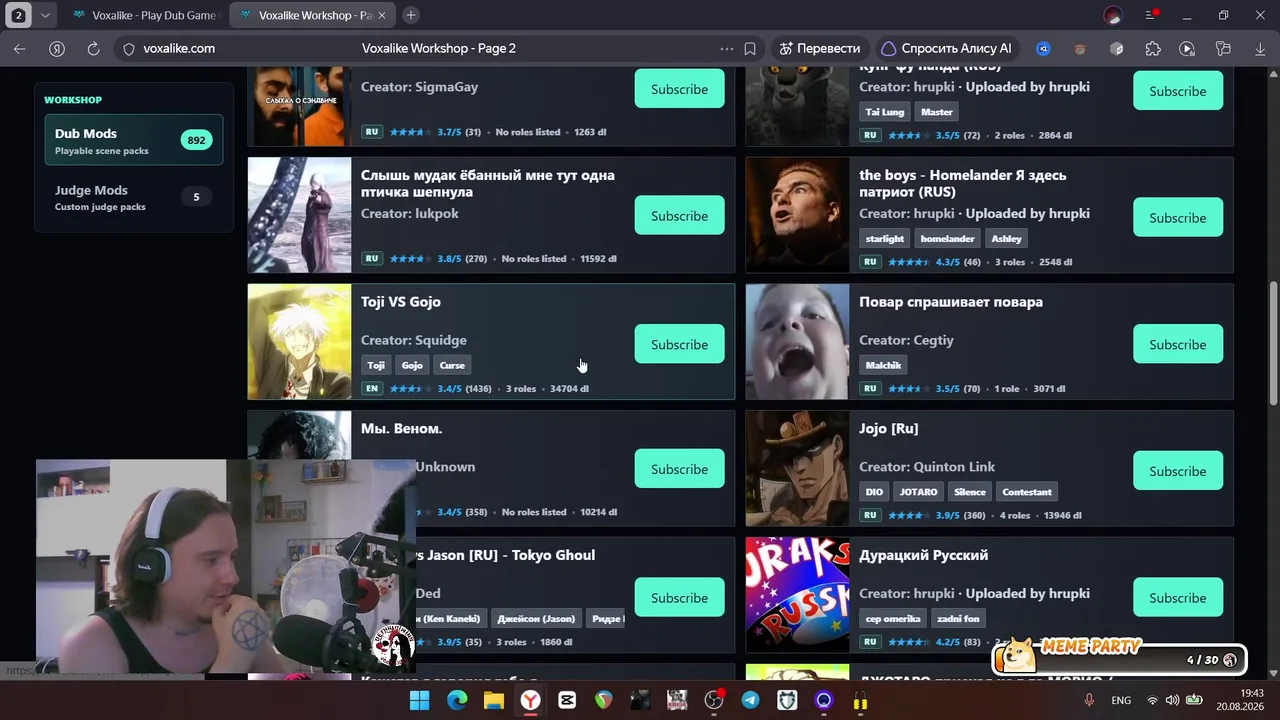Open the downloads panel
The width and height of the screenshot is (1280, 720).
point(1259,48)
